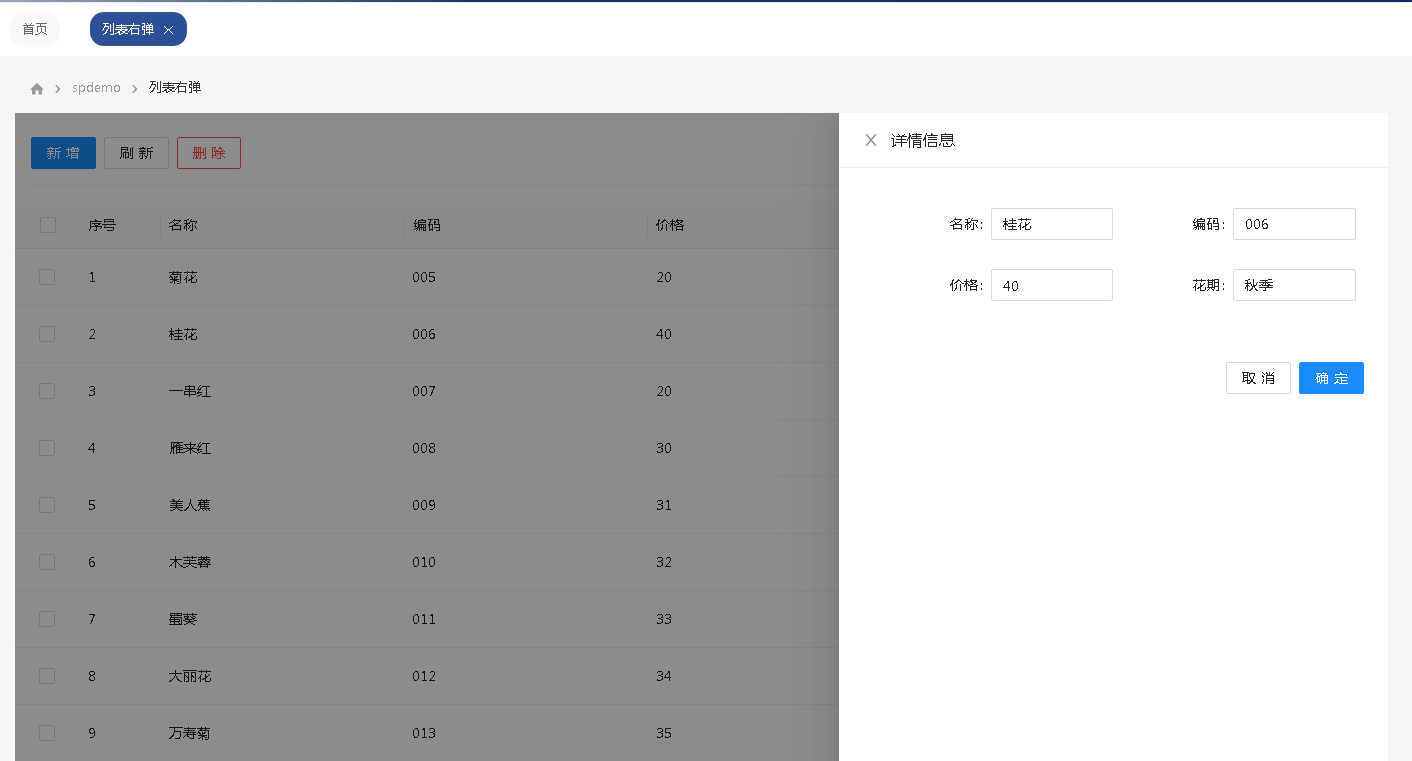The width and height of the screenshot is (1412, 761).
Task: Click the red 删除 button
Action: pyautogui.click(x=209, y=153)
